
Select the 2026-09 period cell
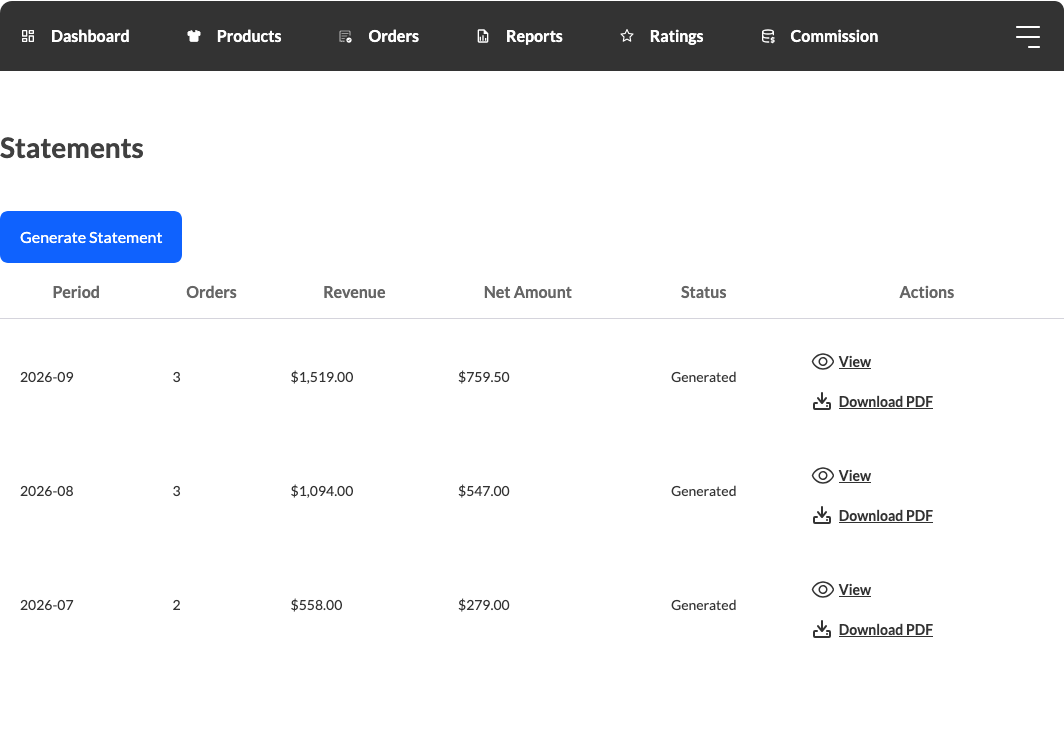(x=47, y=377)
